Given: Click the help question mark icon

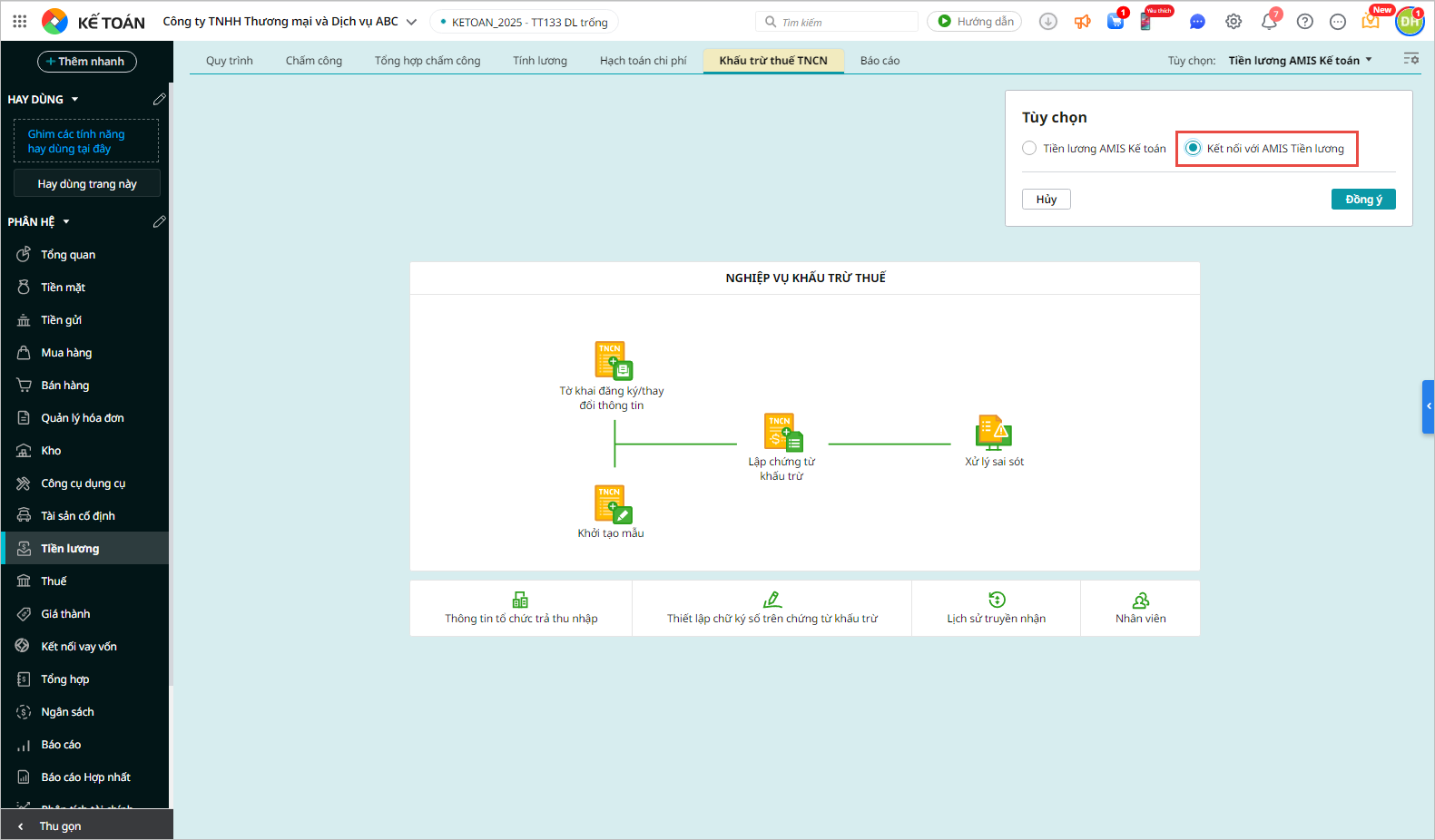Looking at the screenshot, I should click(x=1304, y=22).
